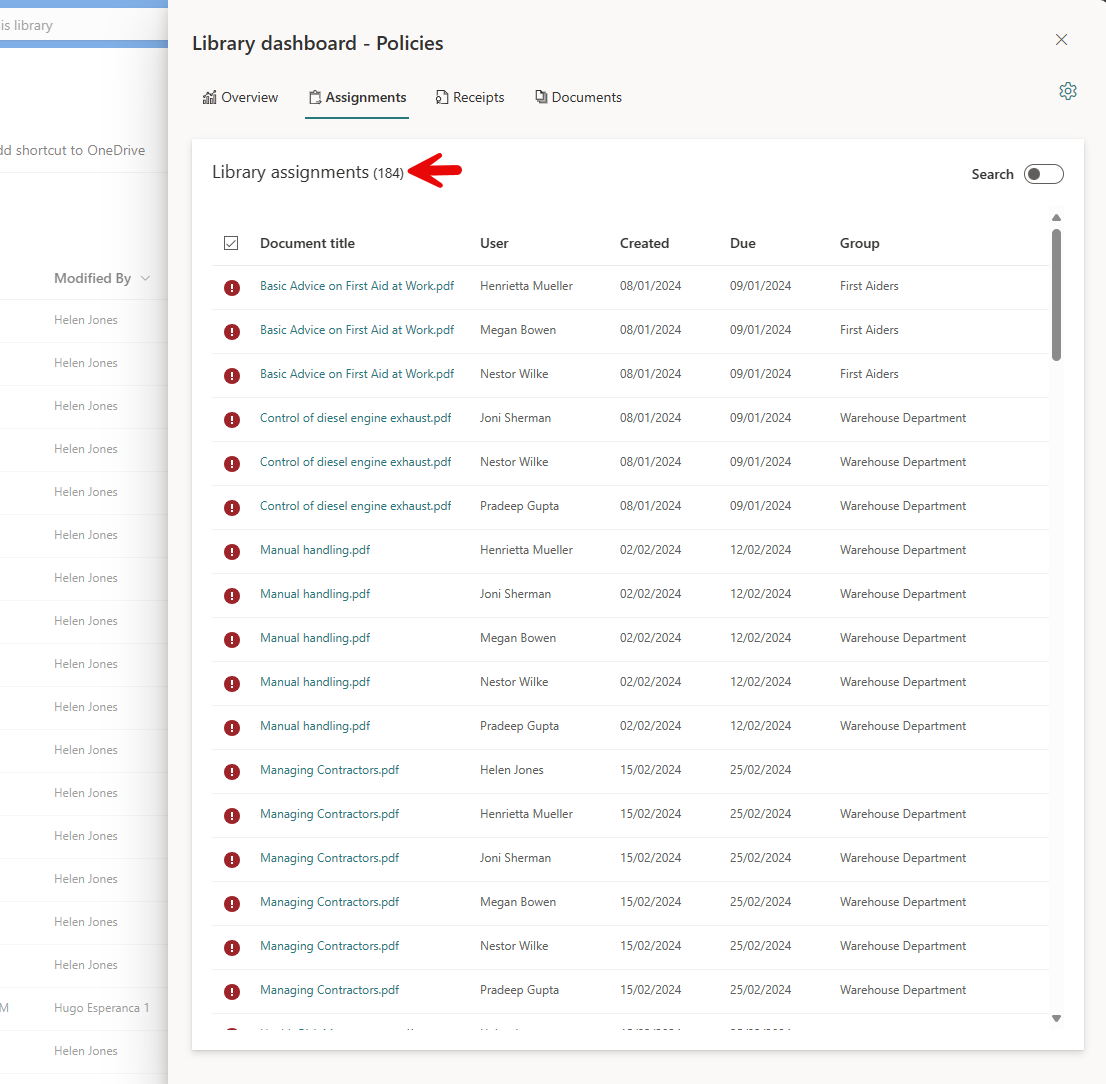This screenshot has width=1106, height=1084.
Task: Click Helen Jones in the Managing Contractors row
Action: (511, 769)
